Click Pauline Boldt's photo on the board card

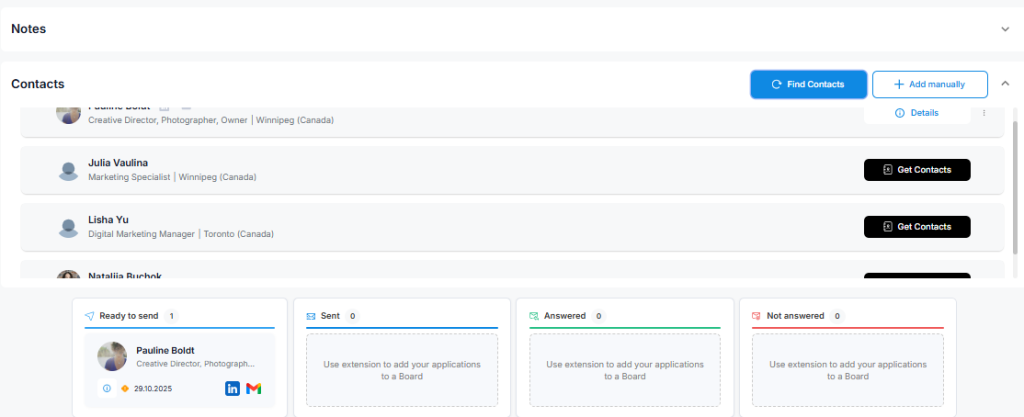pyautogui.click(x=112, y=356)
